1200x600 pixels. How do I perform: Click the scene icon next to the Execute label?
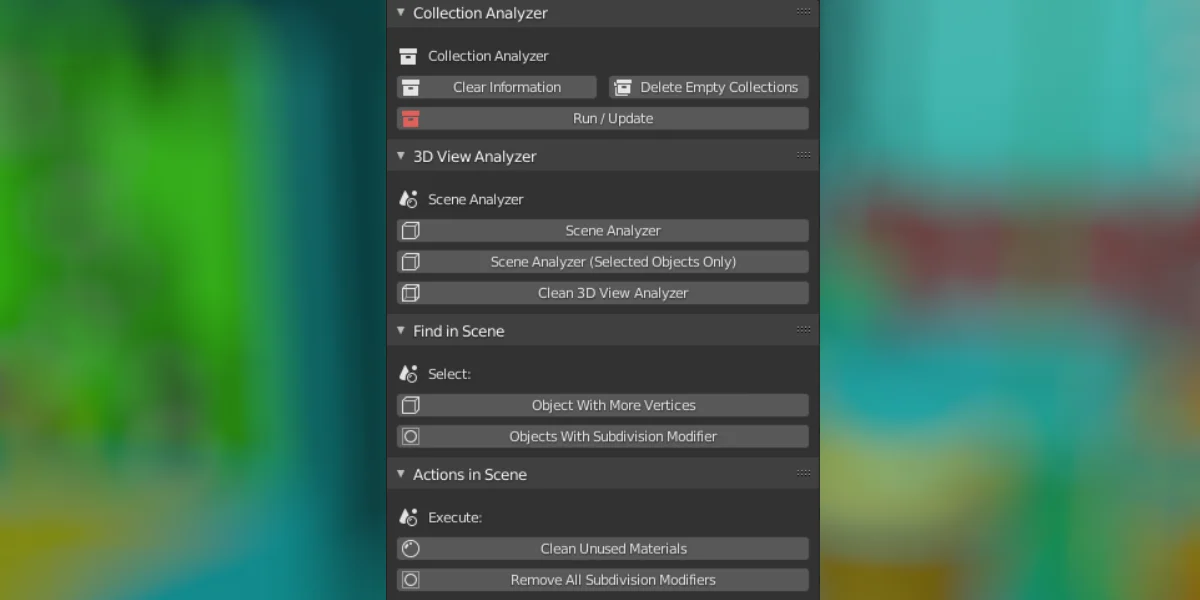click(408, 517)
